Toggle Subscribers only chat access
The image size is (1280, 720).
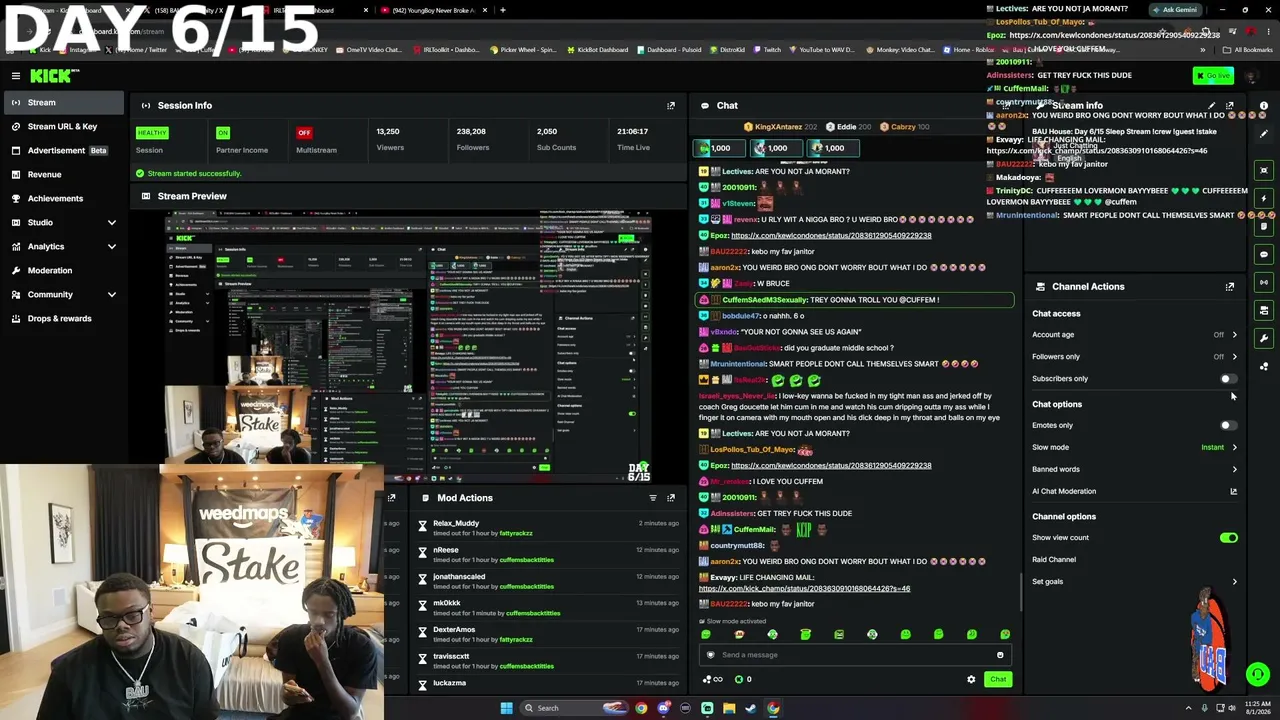tap(1228, 379)
